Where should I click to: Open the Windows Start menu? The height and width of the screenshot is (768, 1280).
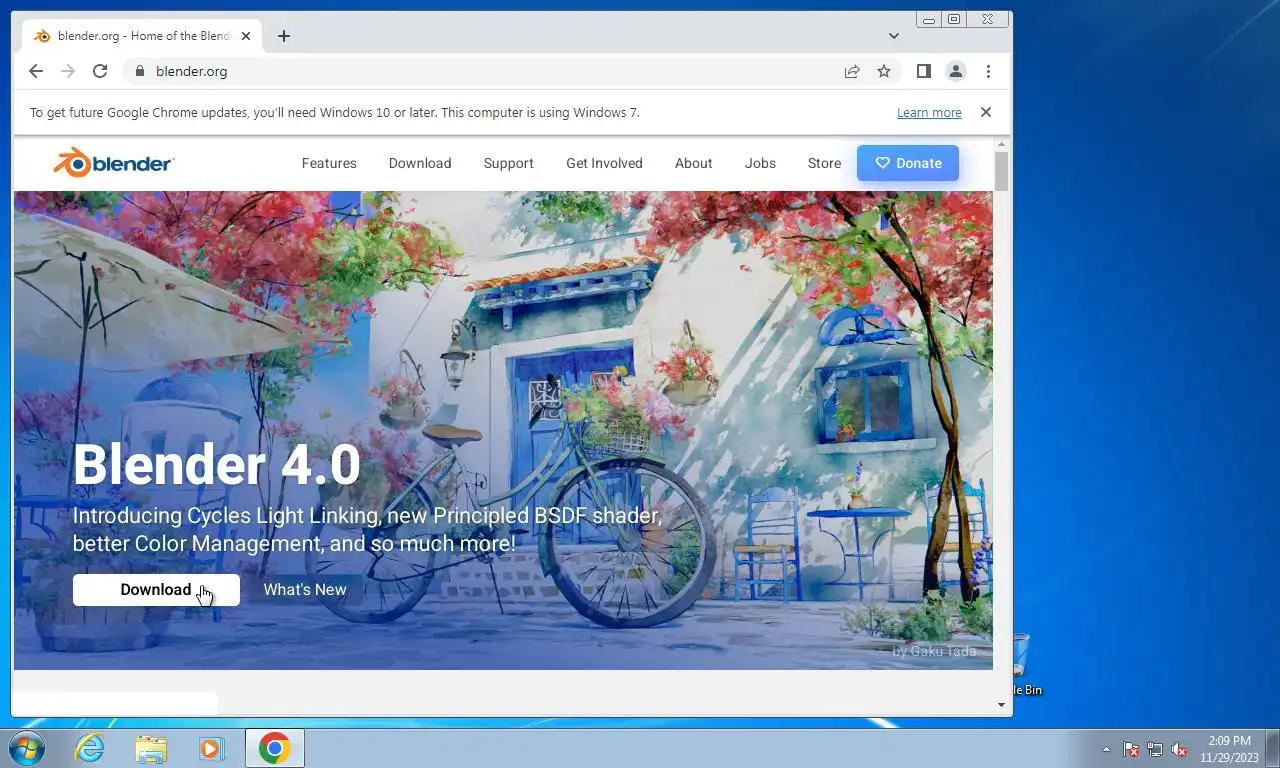(26, 748)
